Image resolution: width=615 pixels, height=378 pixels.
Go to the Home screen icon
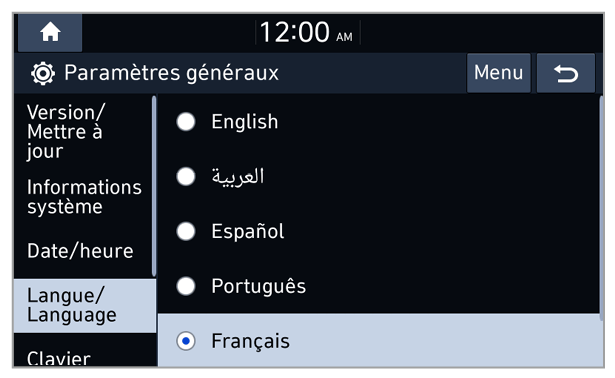[x=50, y=32]
